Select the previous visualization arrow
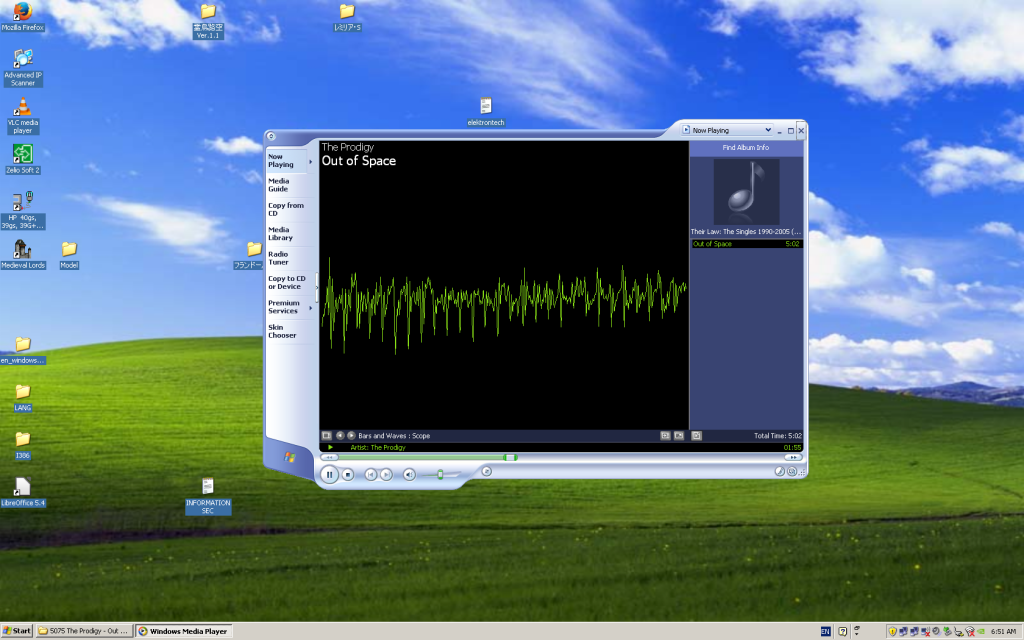Image resolution: width=1024 pixels, height=640 pixels. click(x=340, y=436)
